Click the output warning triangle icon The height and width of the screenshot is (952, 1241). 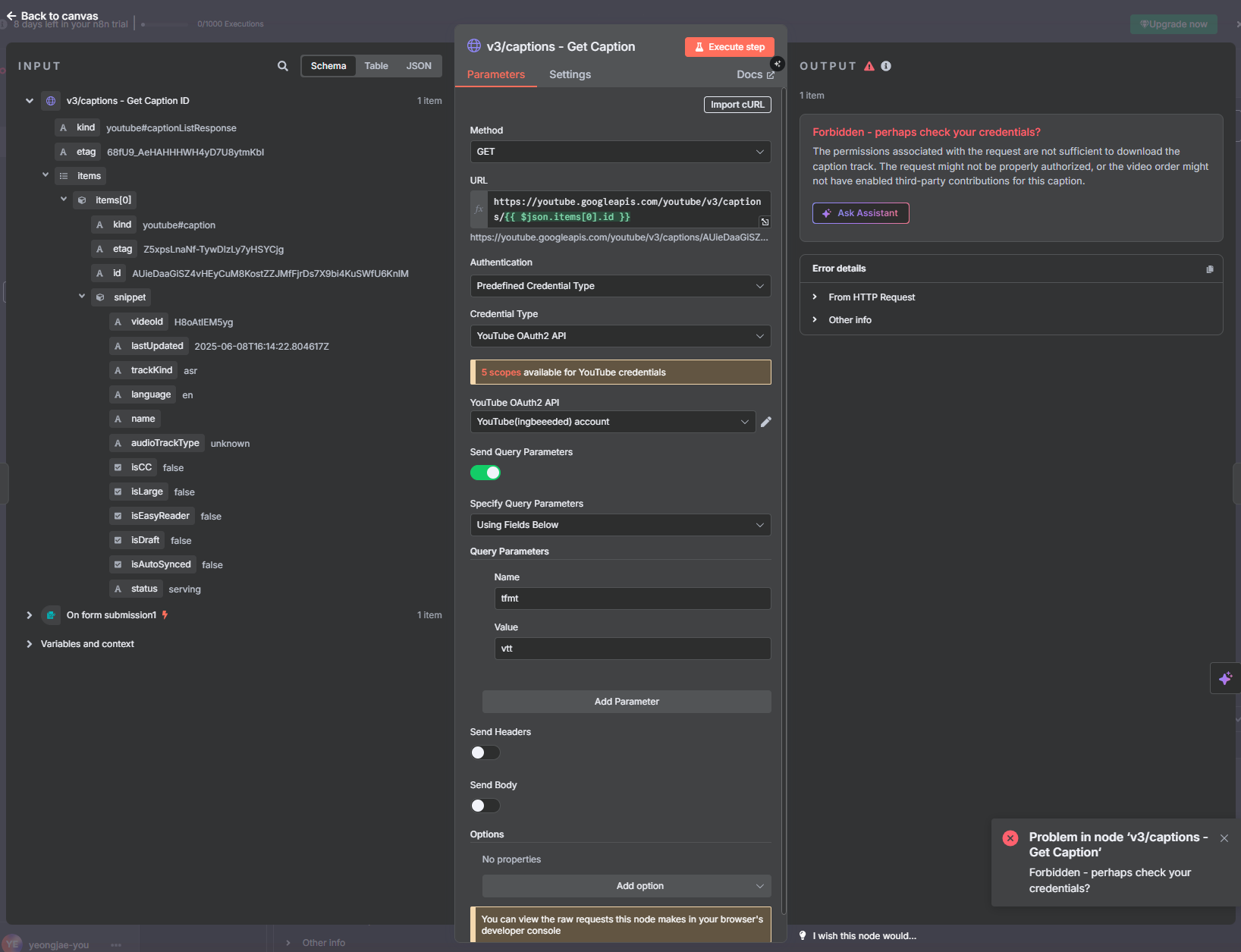[x=869, y=66]
